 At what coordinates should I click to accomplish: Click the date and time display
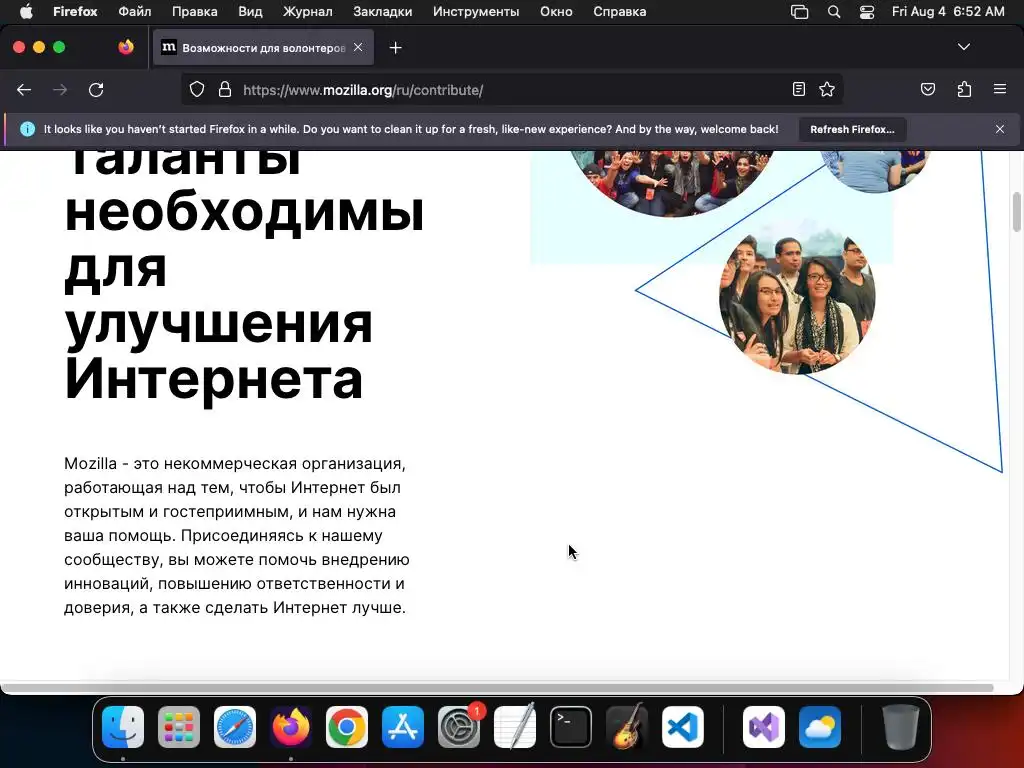pyautogui.click(x=948, y=12)
